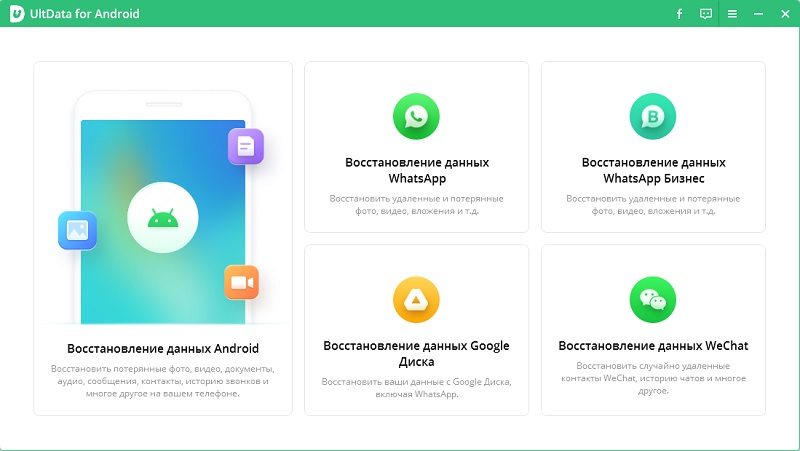Click the purple document icon
Image resolution: width=800 pixels, height=451 pixels.
(x=245, y=146)
